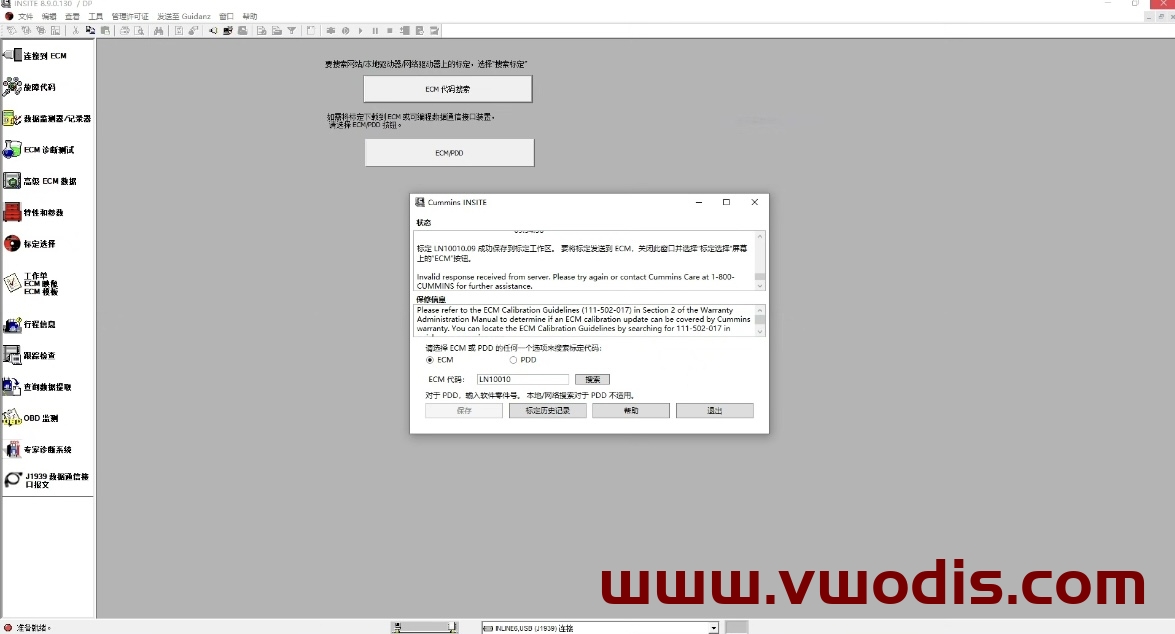Click the 退出 button in the dialog
1175x634 pixels.
pyautogui.click(x=715, y=411)
